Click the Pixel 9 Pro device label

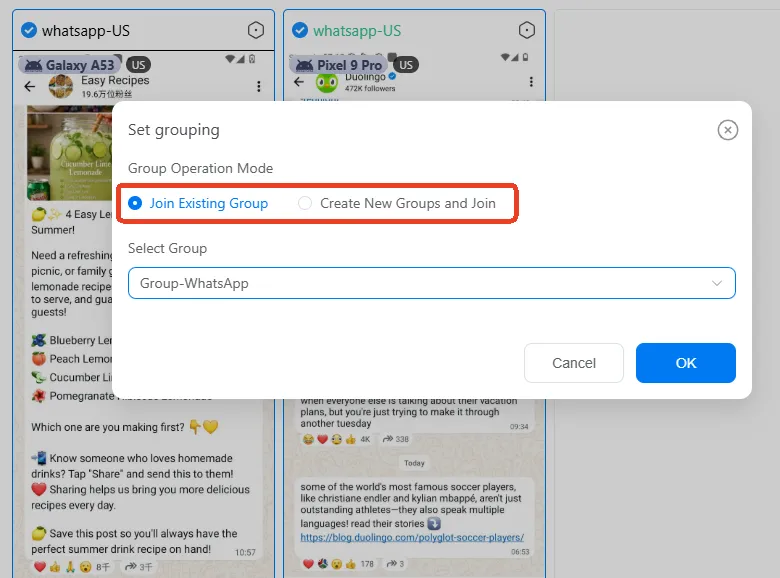(x=340, y=65)
